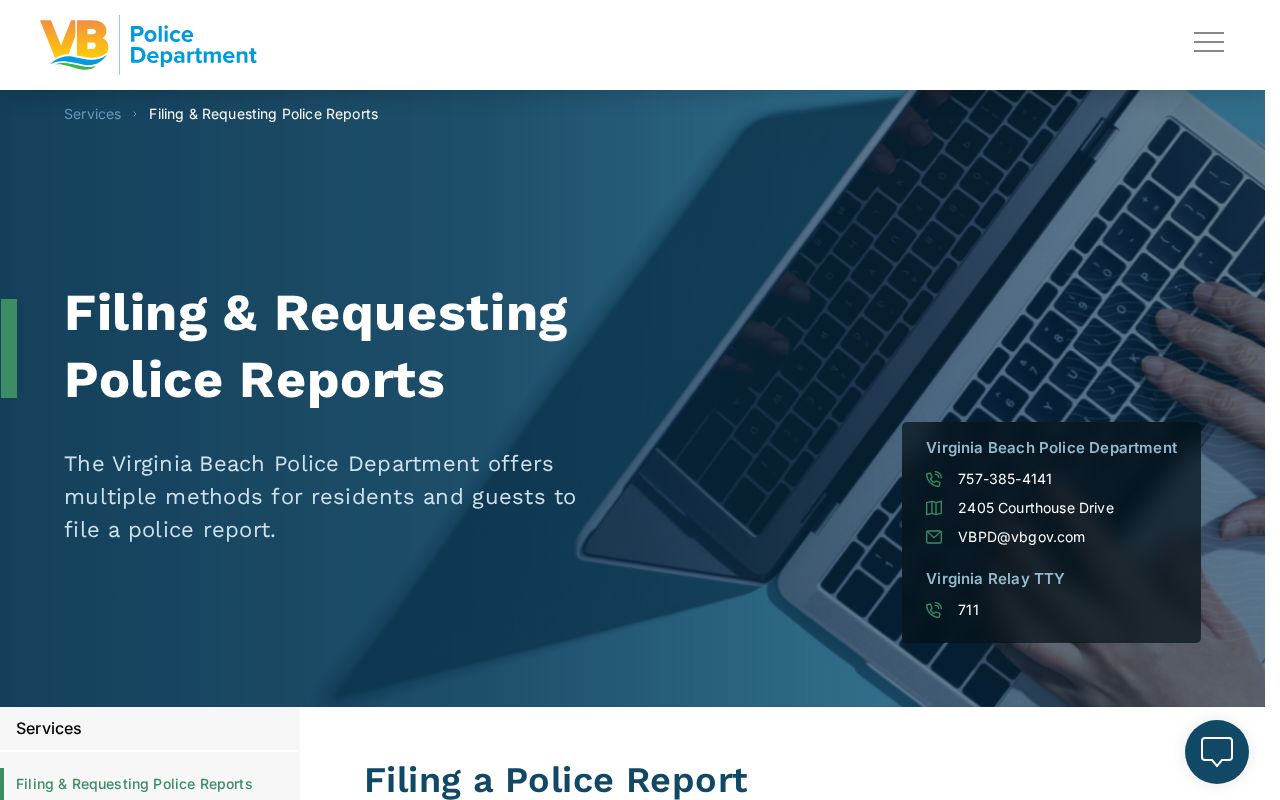The width and height of the screenshot is (1280, 800).
Task: Click the intro paragraph about filing methods
Action: pos(320,497)
